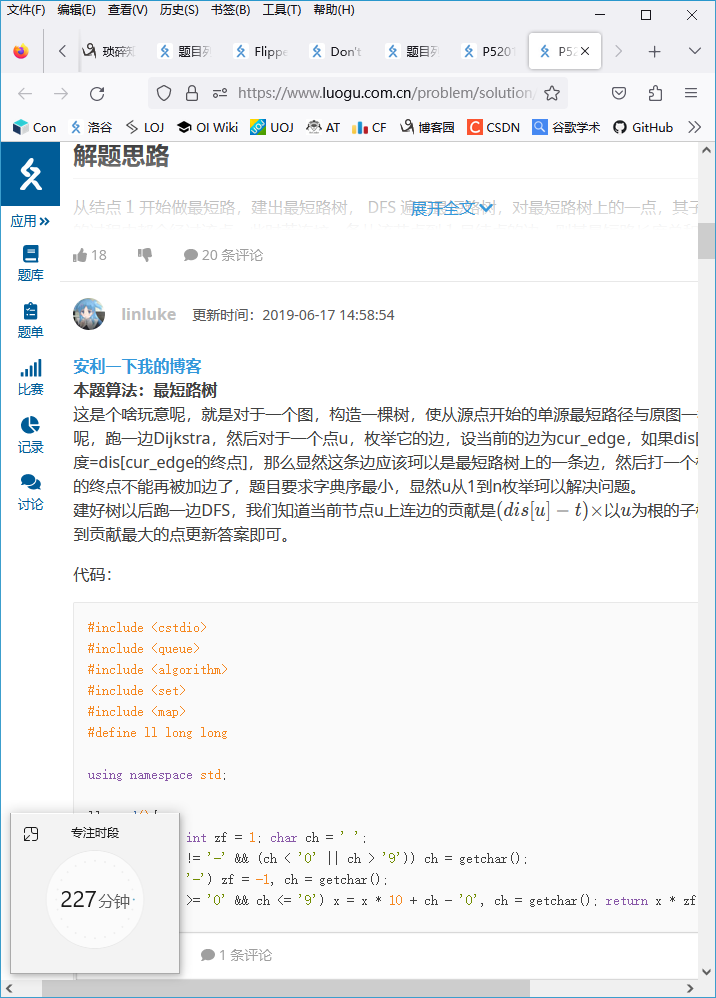Click the scroll down arrow
The image size is (716, 998).
pos(706,972)
